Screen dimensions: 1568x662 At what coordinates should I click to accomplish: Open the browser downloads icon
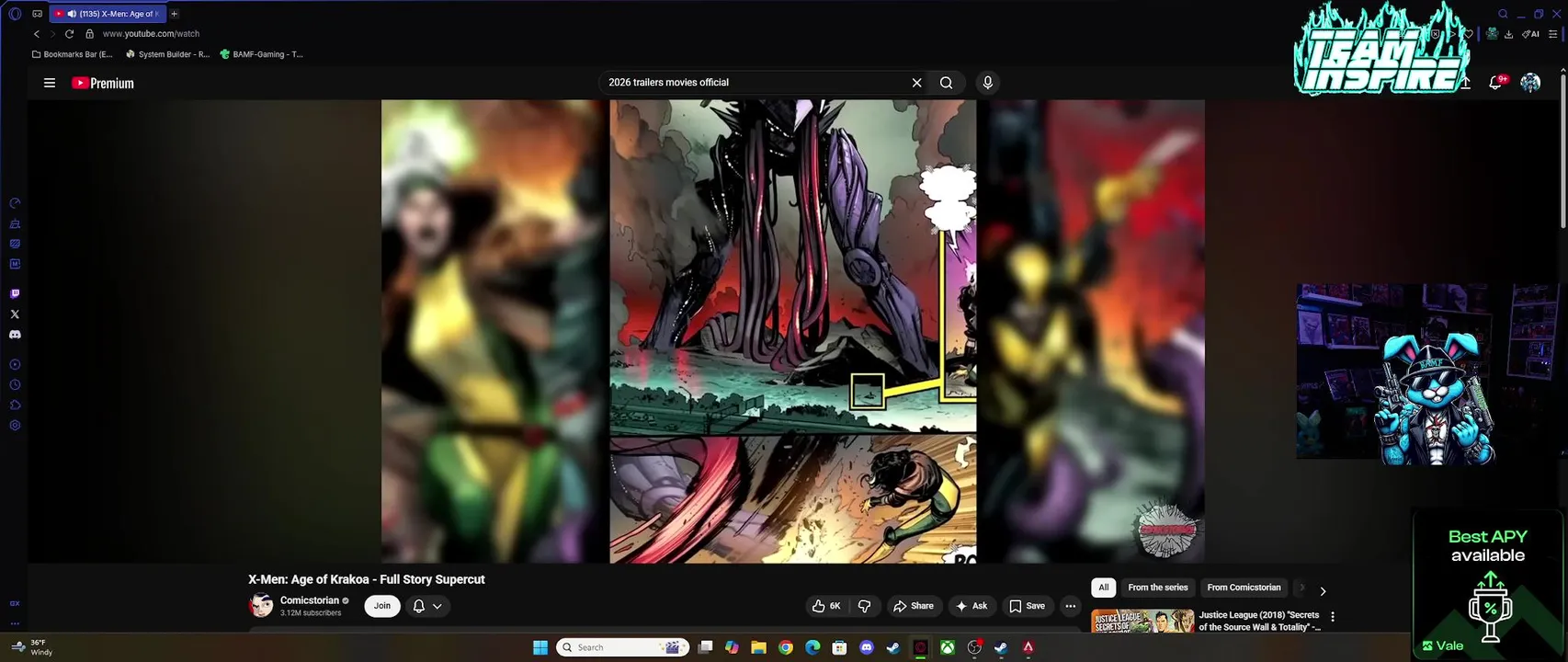(1508, 34)
